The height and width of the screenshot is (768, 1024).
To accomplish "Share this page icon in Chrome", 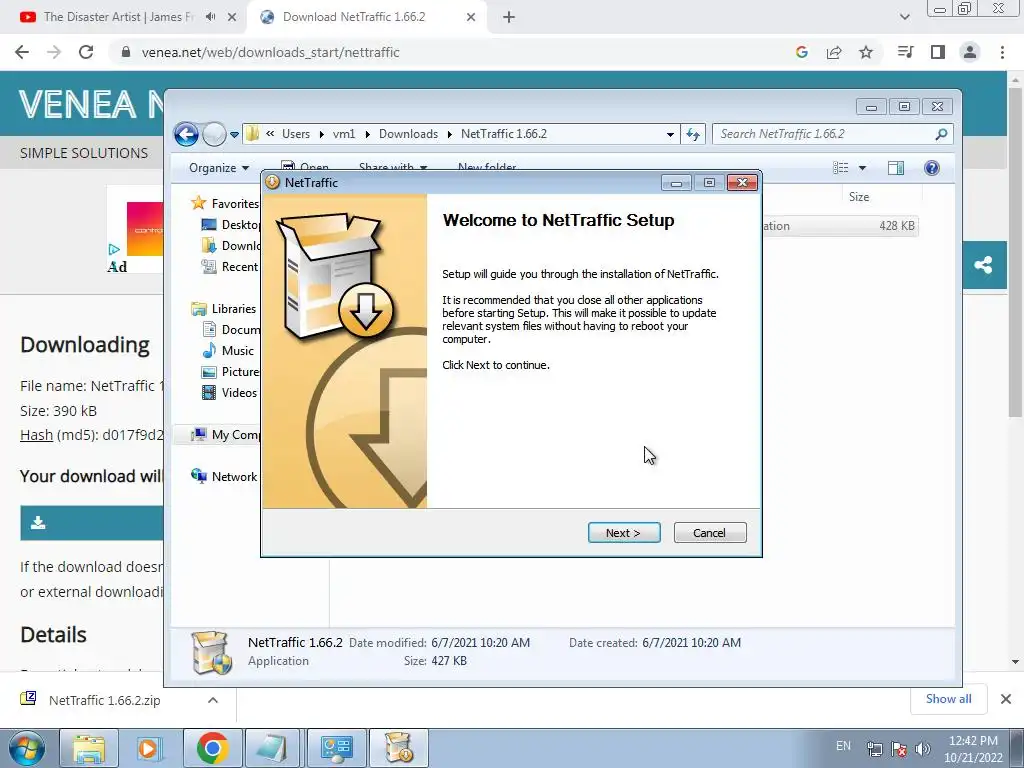I will pos(834,52).
